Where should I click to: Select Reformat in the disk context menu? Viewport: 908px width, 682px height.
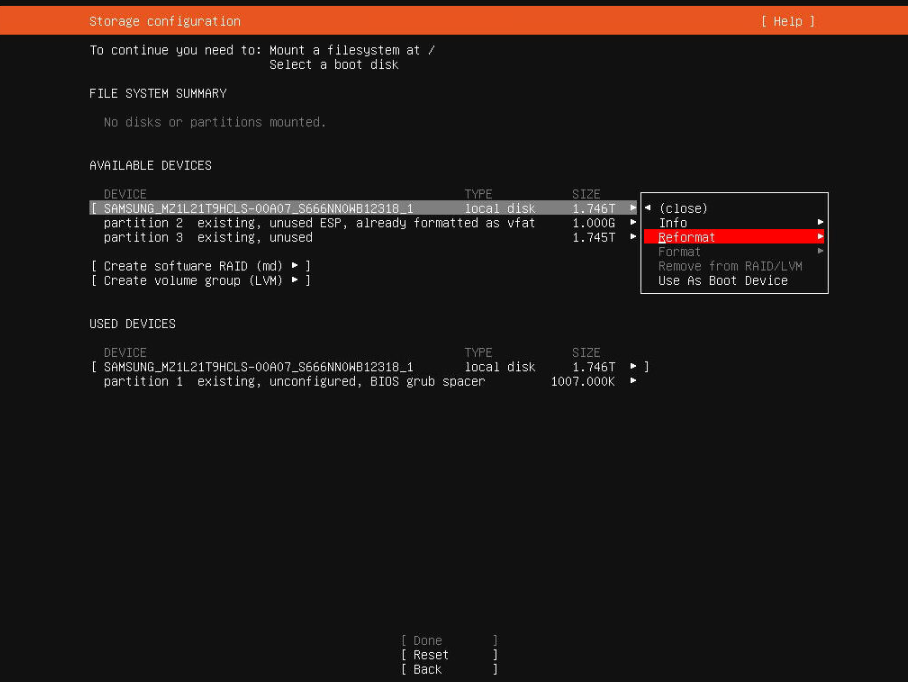(687, 237)
